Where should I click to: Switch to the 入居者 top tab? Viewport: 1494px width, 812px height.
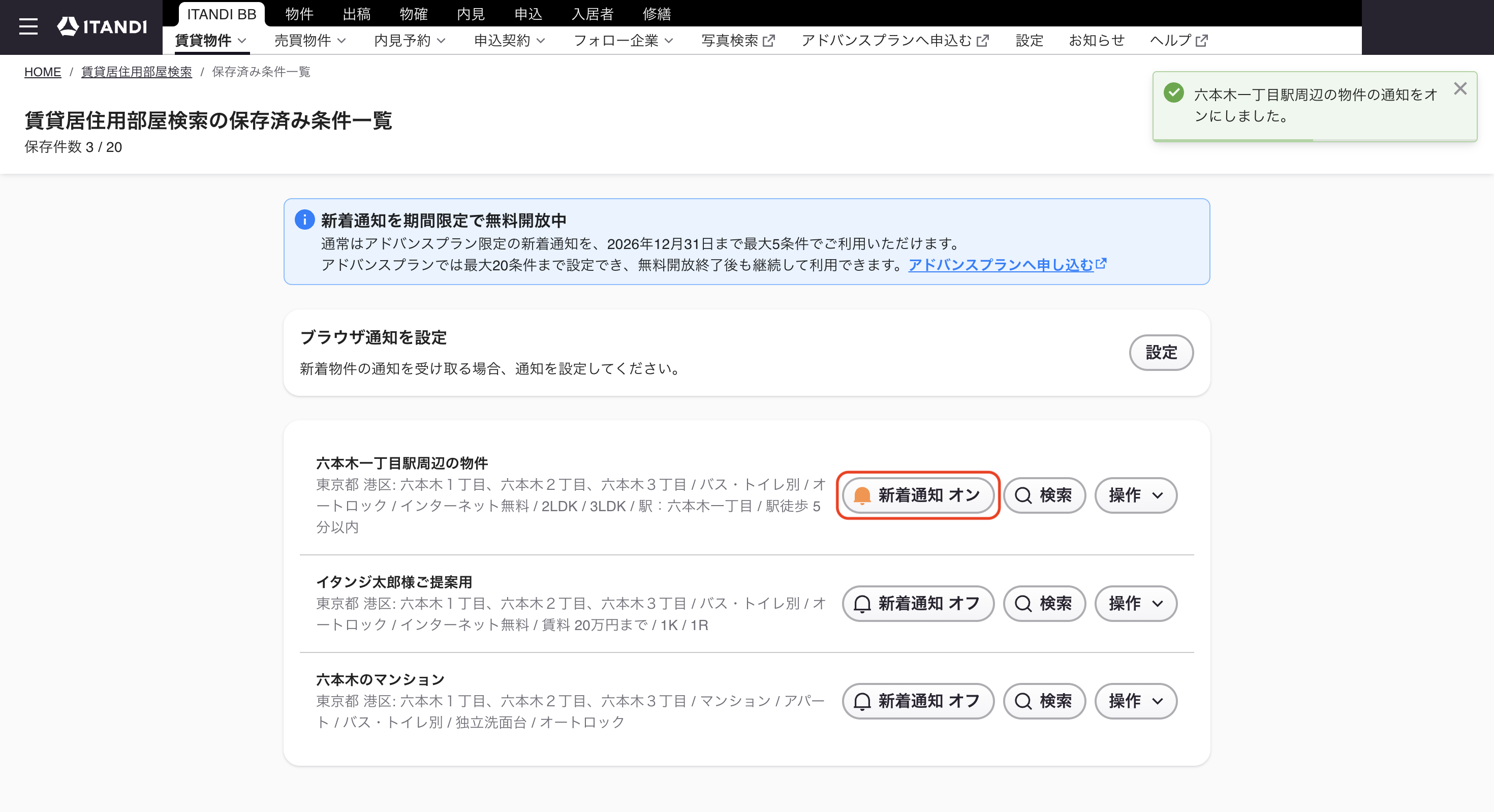point(593,14)
